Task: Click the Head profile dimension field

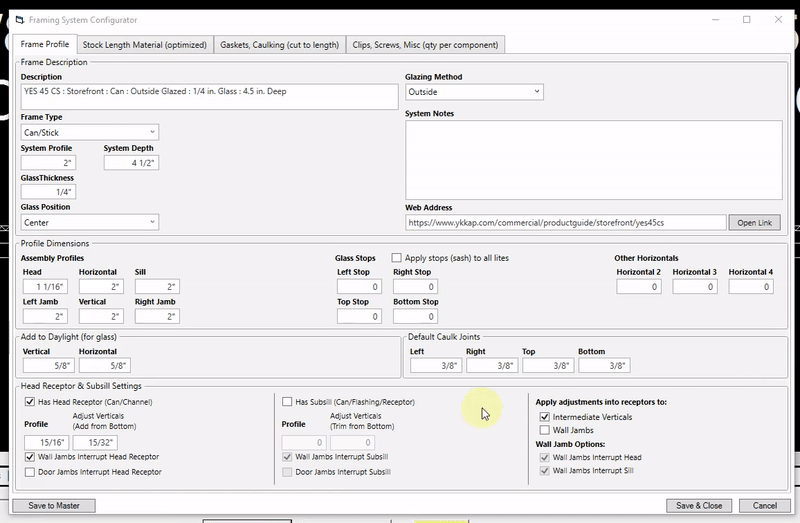Action: [x=45, y=287]
